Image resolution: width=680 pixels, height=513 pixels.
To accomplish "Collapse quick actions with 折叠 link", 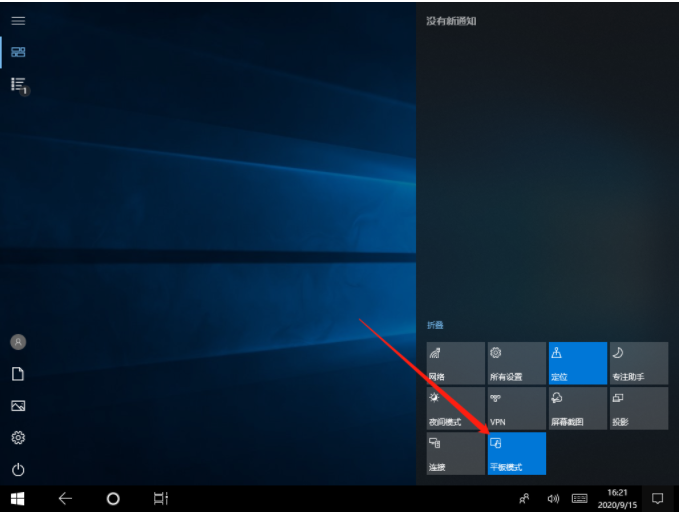I will [x=435, y=325].
